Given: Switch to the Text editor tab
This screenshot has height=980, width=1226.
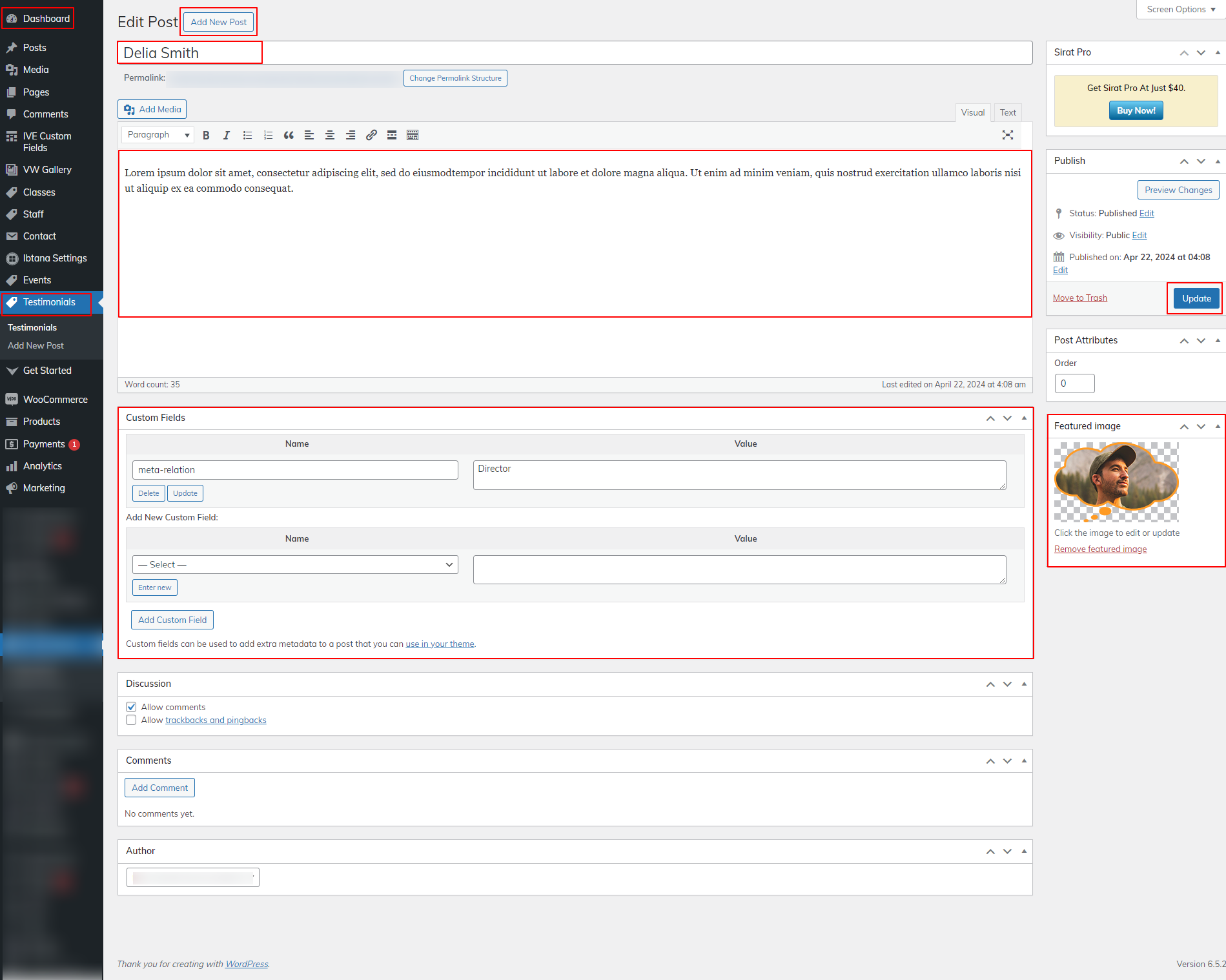Looking at the screenshot, I should (x=1007, y=112).
